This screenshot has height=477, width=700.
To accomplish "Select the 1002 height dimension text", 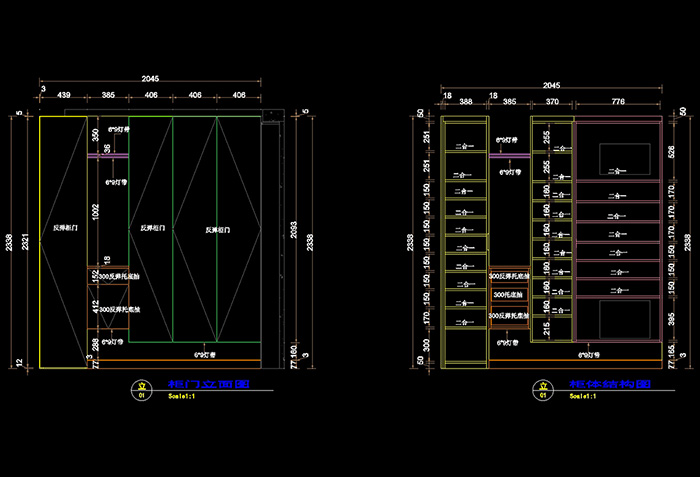I will pyautogui.click(x=96, y=210).
